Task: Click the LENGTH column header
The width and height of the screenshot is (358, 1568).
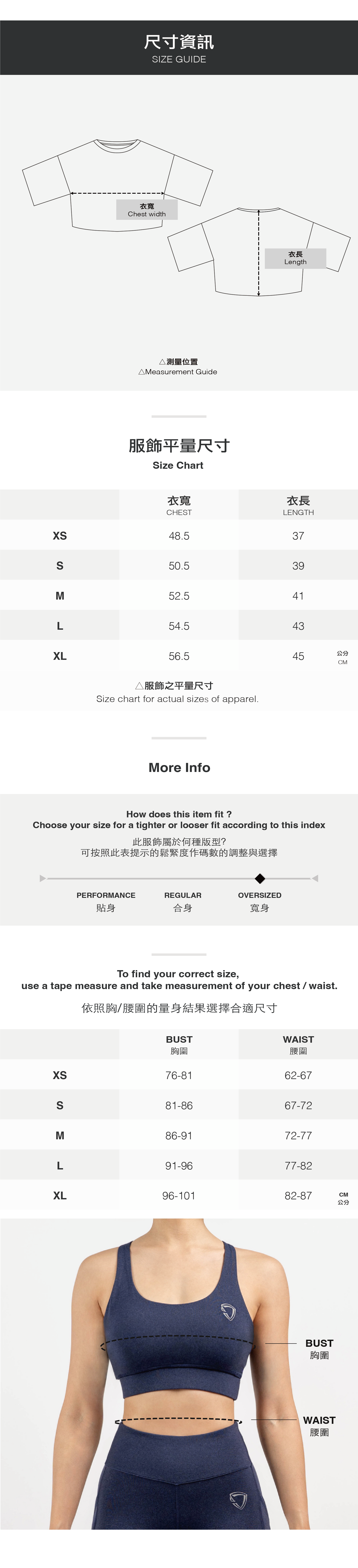Action: pos(298,505)
